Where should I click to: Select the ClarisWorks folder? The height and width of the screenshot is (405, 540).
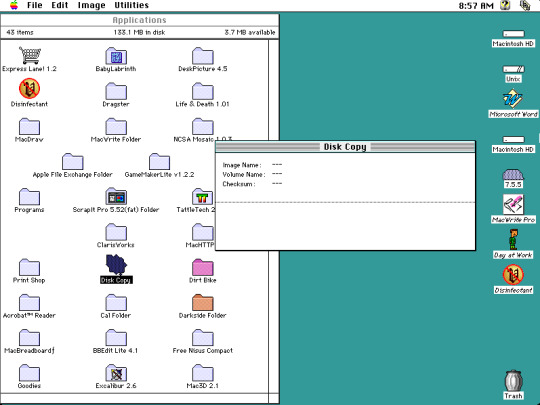click(x=116, y=232)
